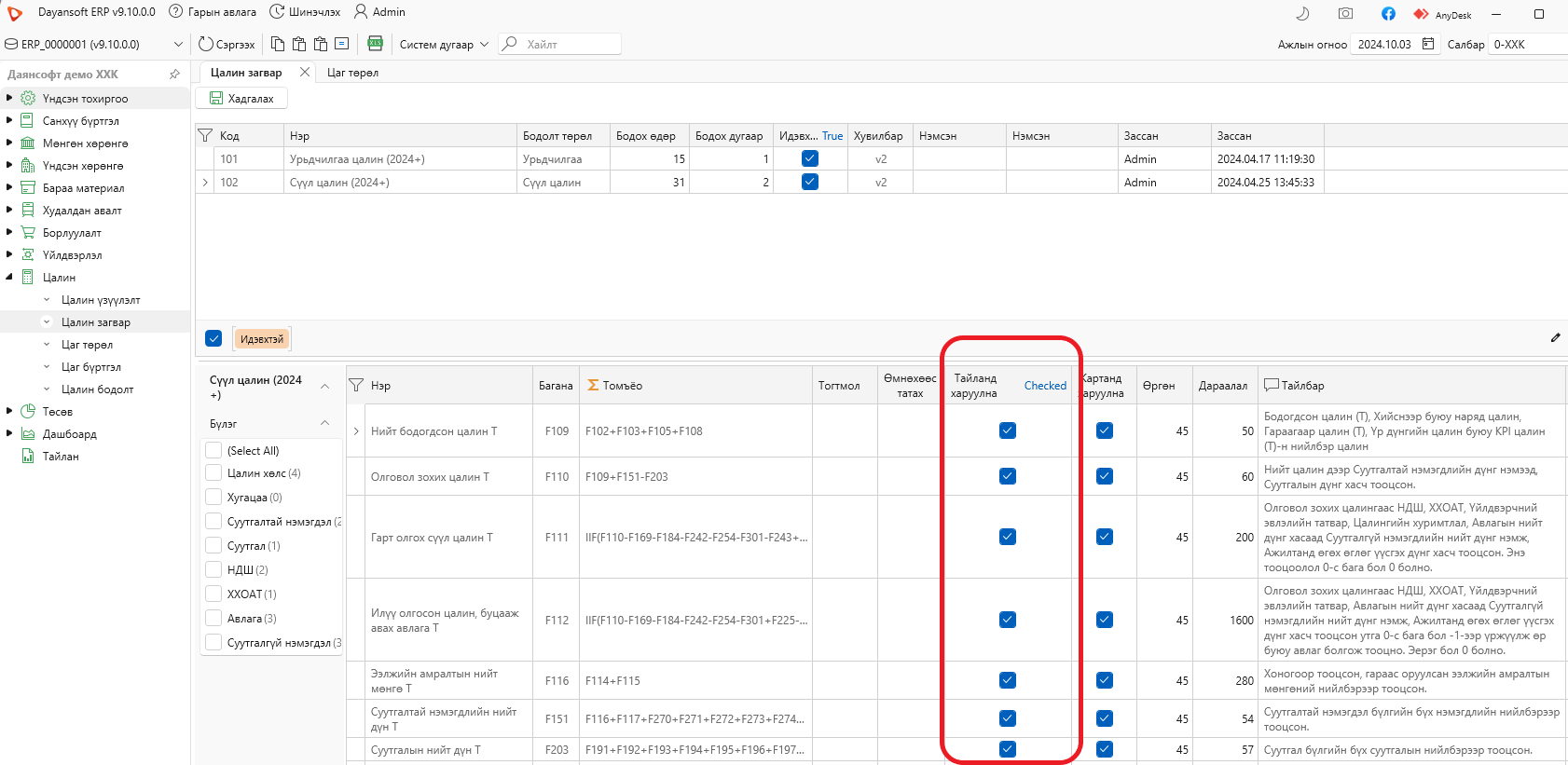The width and height of the screenshot is (1568, 765).
Task: Open the calendar icon beside Ажлын огноо
Action: click(x=1428, y=44)
